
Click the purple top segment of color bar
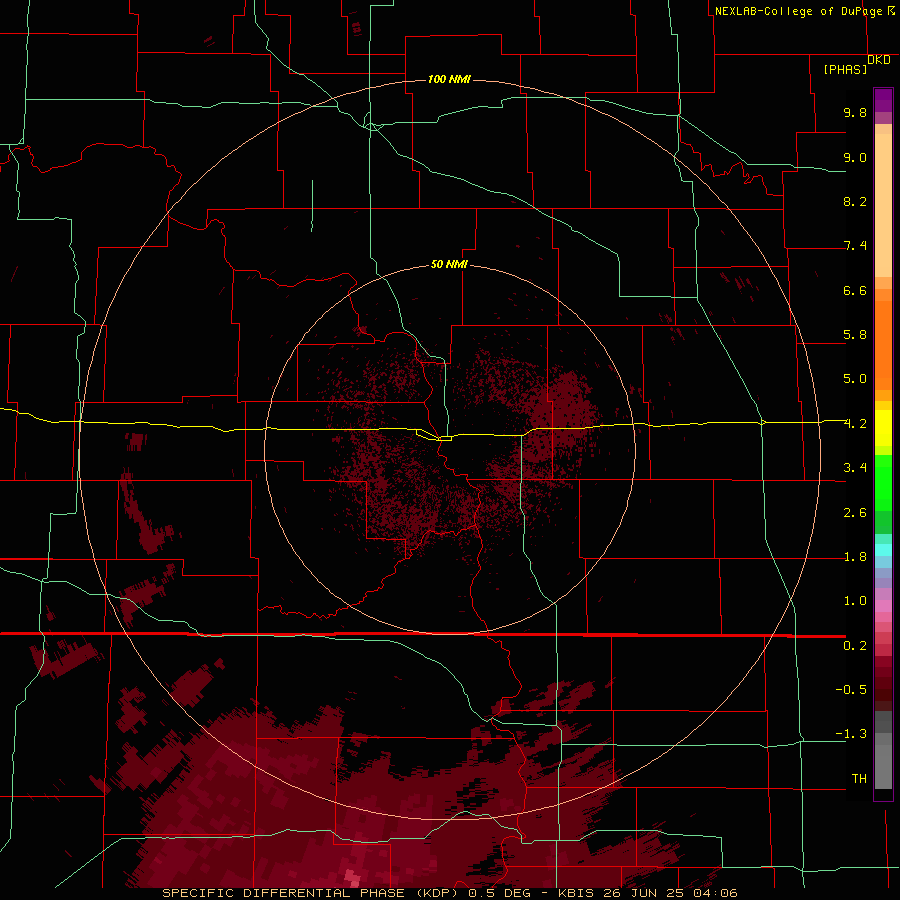tap(883, 100)
